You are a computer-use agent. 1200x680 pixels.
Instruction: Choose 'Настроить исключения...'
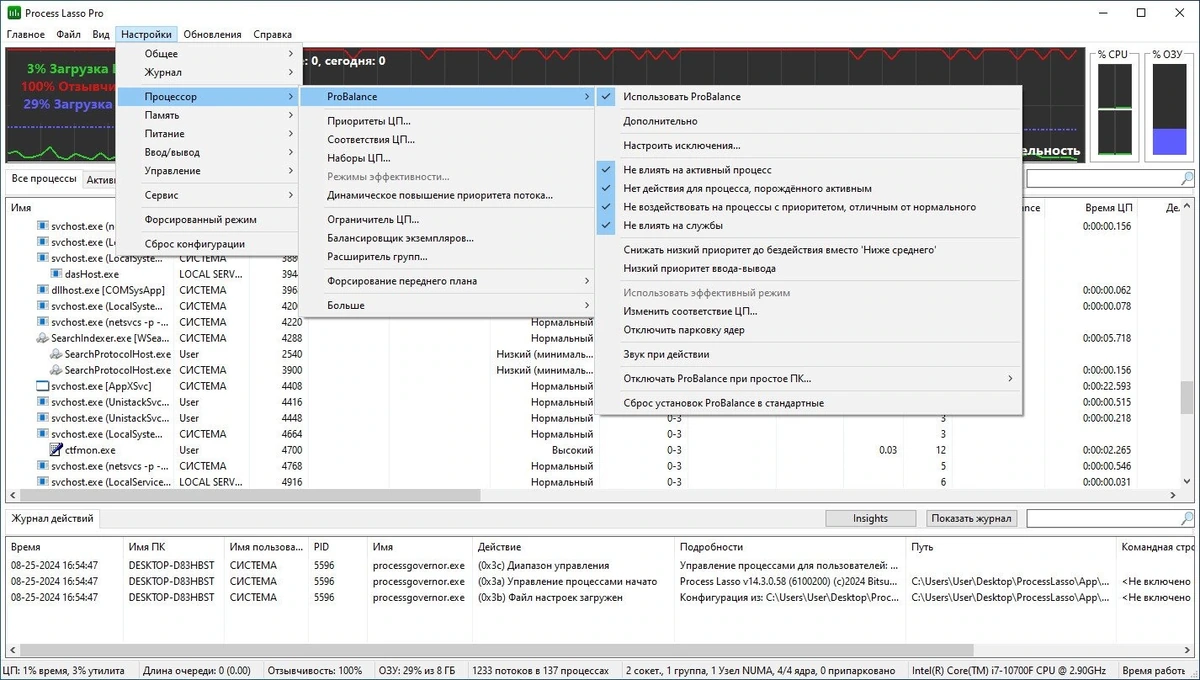(x=808, y=145)
